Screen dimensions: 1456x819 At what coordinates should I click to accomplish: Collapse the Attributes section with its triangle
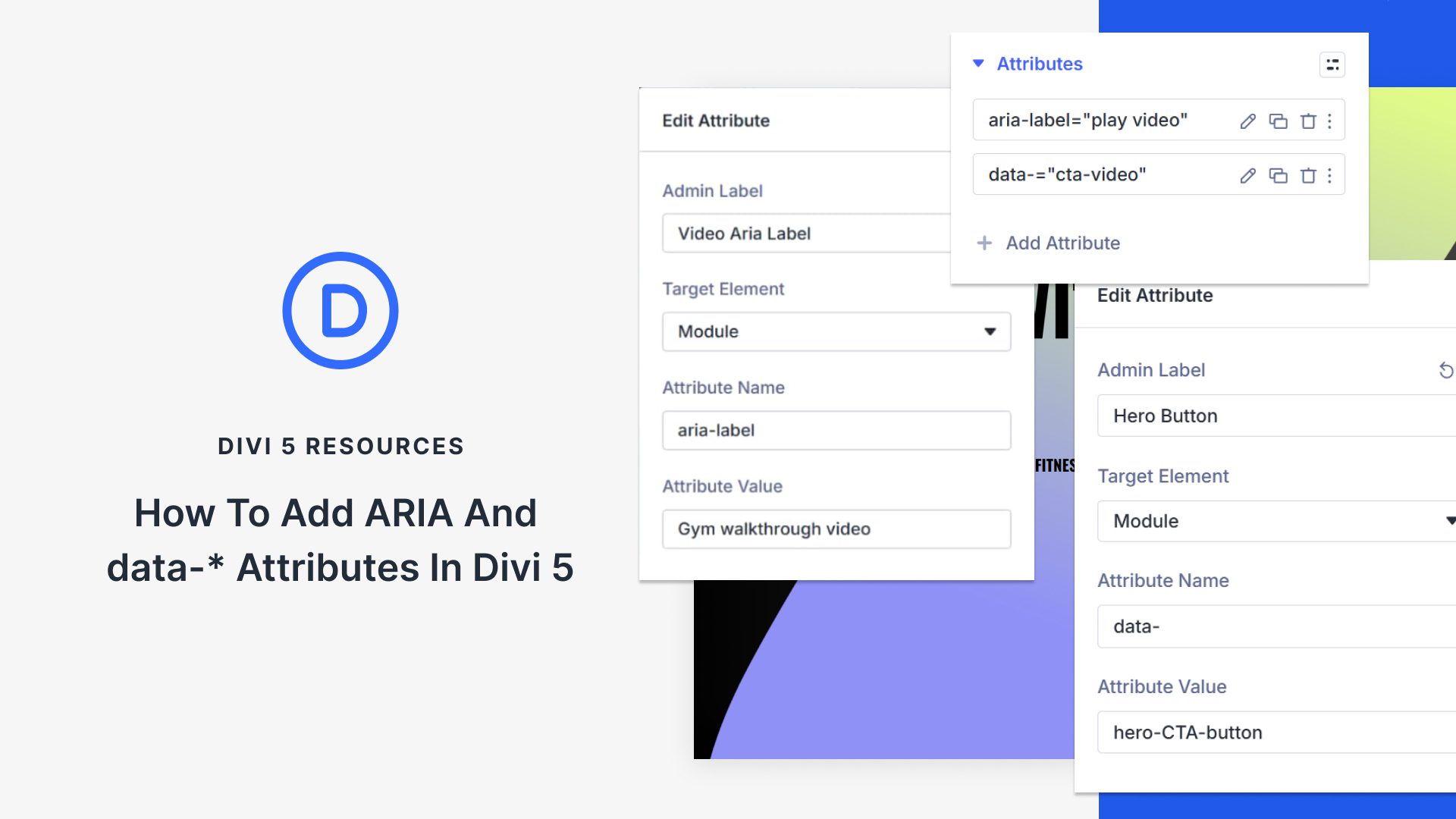978,64
